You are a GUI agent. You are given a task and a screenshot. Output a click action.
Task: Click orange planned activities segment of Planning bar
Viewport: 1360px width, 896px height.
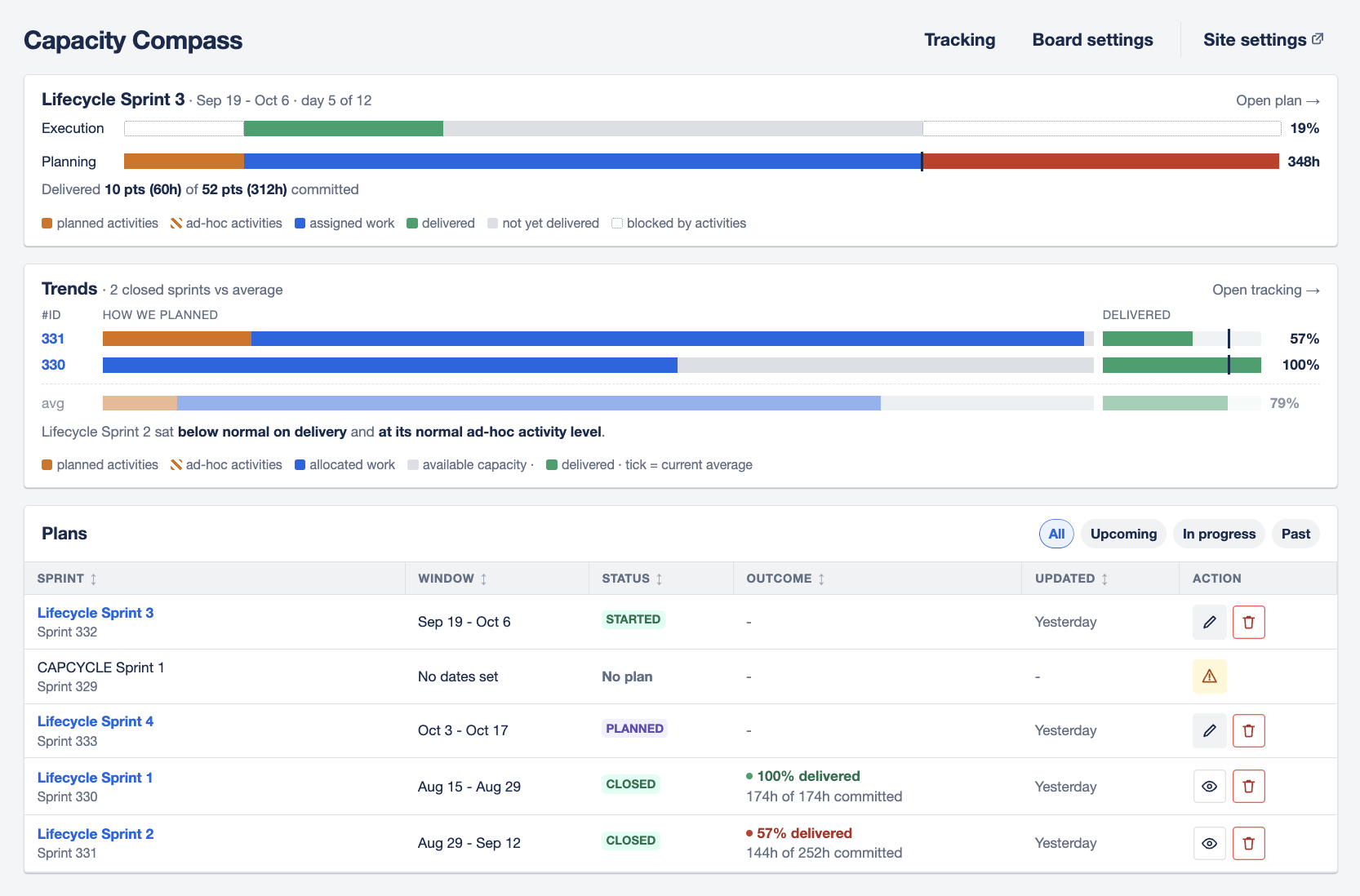pyautogui.click(x=184, y=162)
